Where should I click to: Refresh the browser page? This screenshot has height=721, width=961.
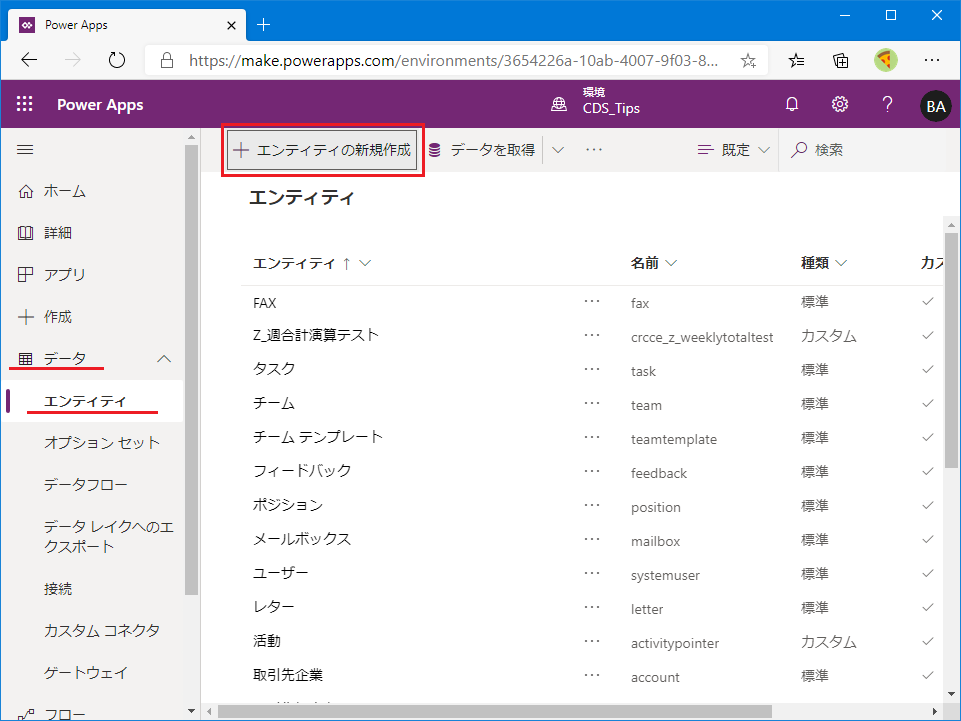(x=116, y=60)
